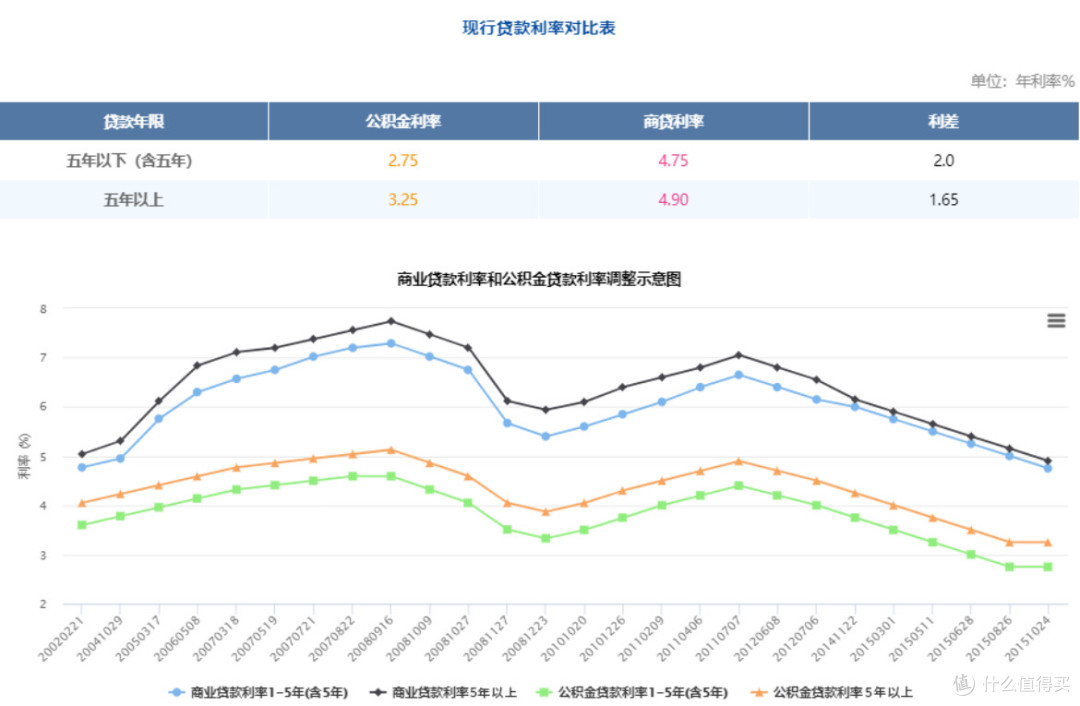This screenshot has width=1080, height=706.
Task: Click the 3.25 provident fund rate cell
Action: (403, 200)
